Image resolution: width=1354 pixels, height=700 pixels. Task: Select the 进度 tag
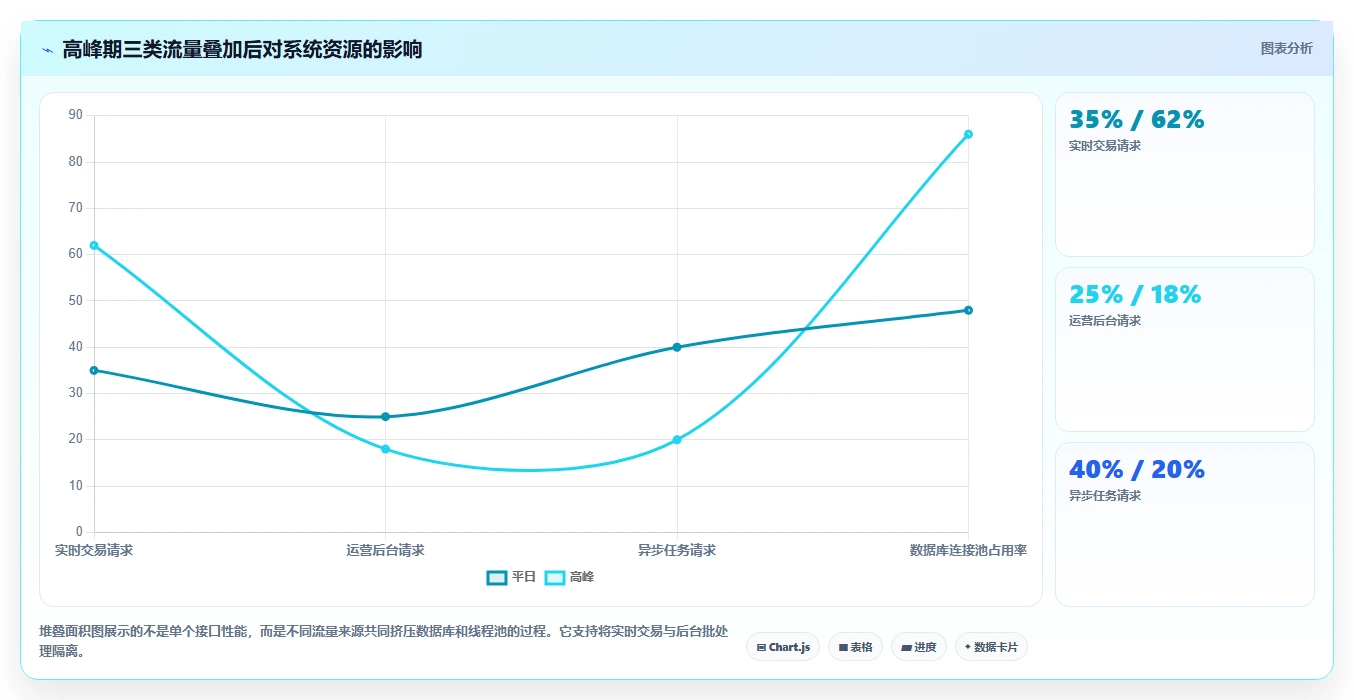[x=918, y=647]
